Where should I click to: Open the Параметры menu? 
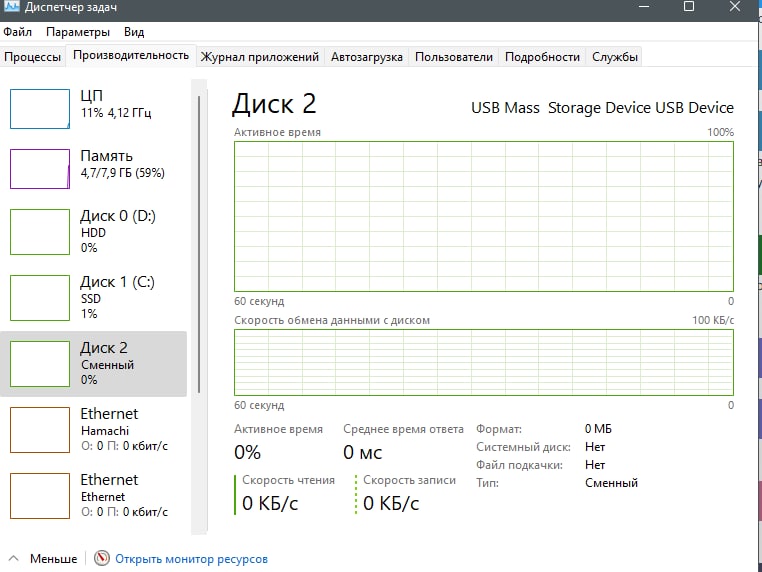pos(78,32)
